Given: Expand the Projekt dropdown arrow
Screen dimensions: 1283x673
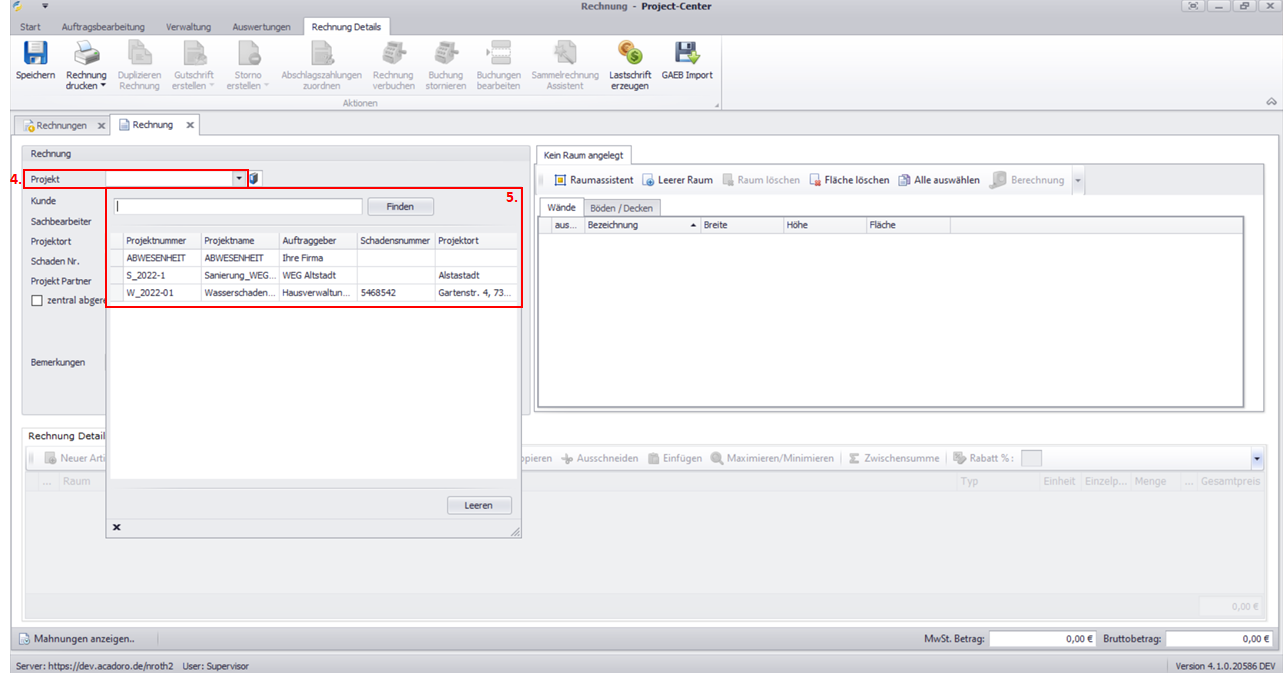Looking at the screenshot, I should pos(239,178).
